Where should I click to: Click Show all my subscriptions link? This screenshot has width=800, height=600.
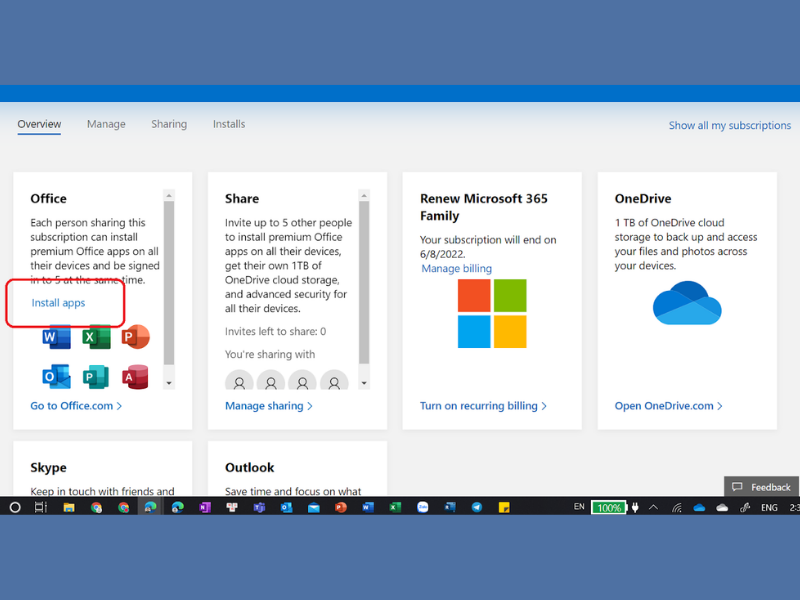point(730,126)
